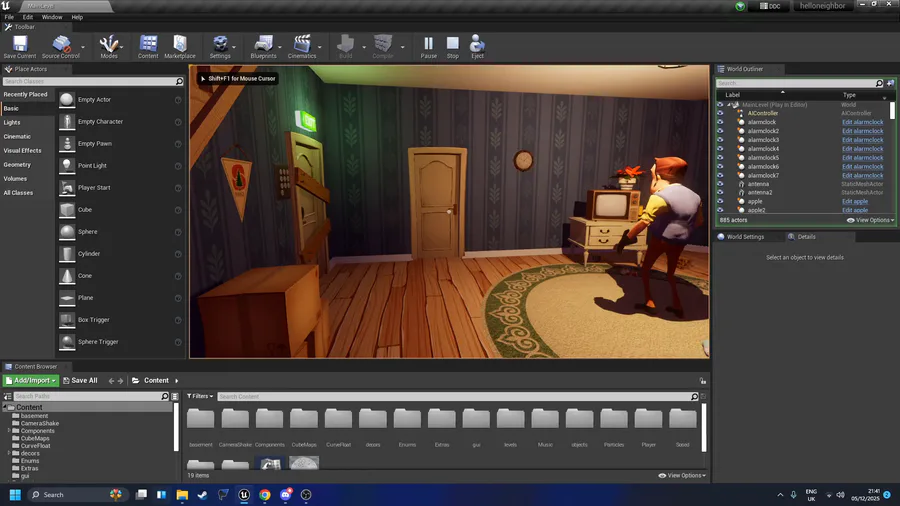The height and width of the screenshot is (506, 900).
Task: Select the Cylinder shape icon
Action: (x=67, y=254)
